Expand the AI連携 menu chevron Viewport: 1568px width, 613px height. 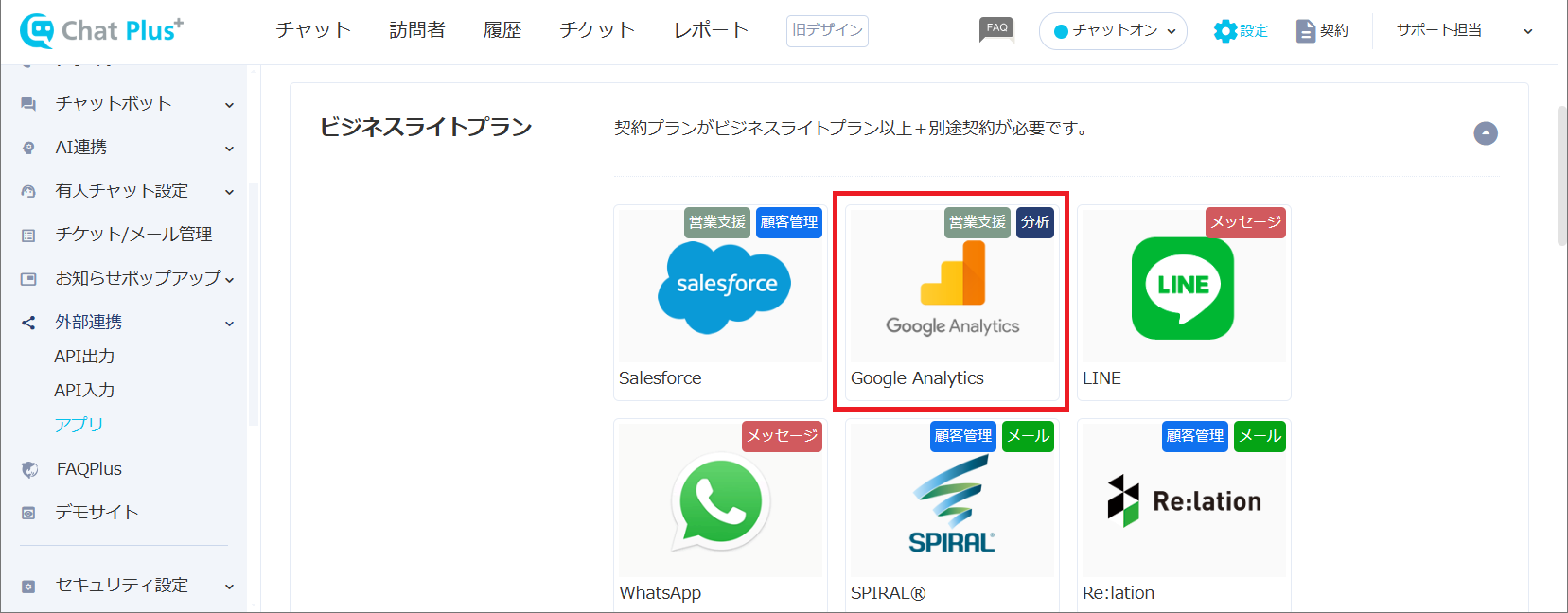pos(229,149)
